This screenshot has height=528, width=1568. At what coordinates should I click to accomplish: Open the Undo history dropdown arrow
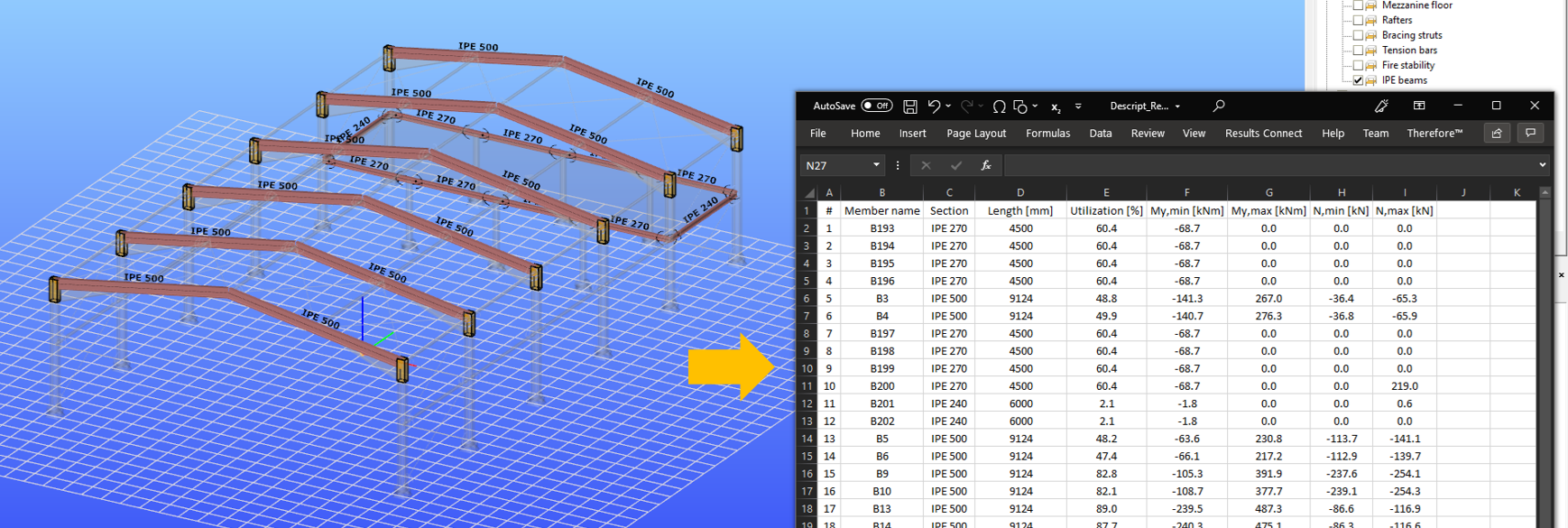[x=948, y=107]
